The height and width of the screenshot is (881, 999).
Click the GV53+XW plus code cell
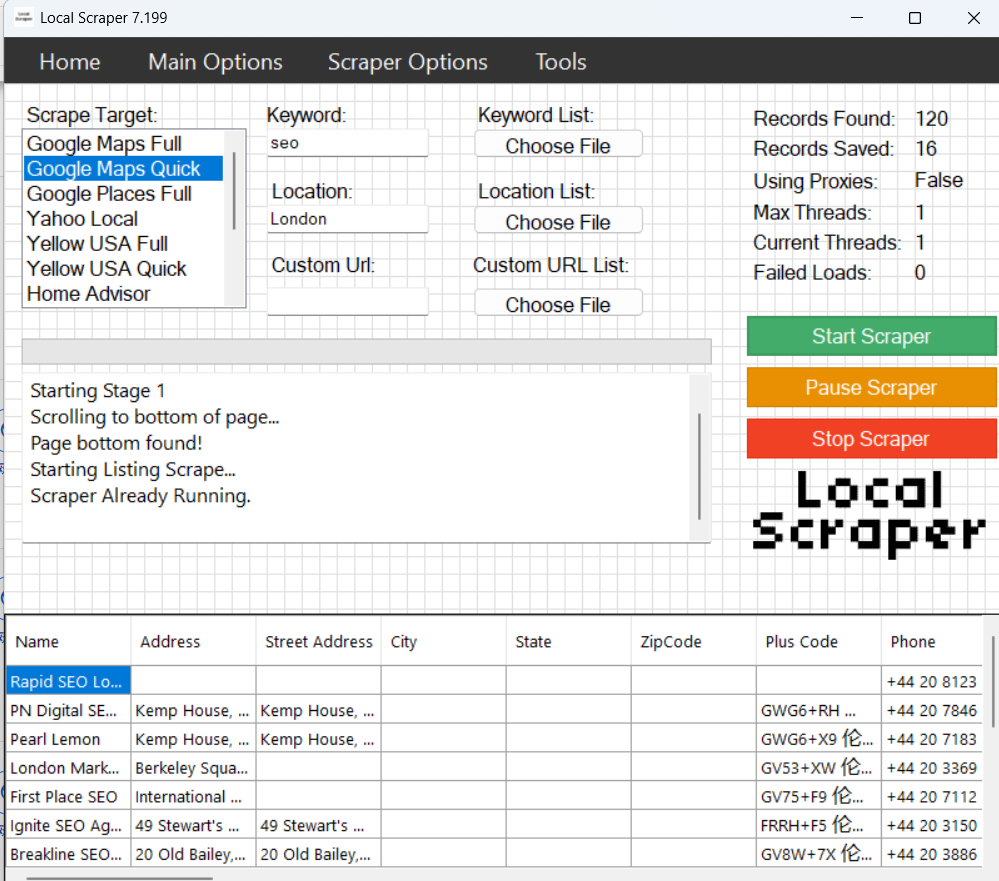pos(819,767)
